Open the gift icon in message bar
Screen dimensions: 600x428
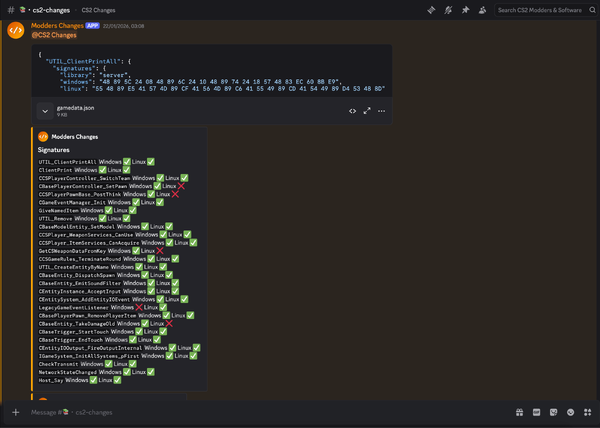click(x=519, y=412)
